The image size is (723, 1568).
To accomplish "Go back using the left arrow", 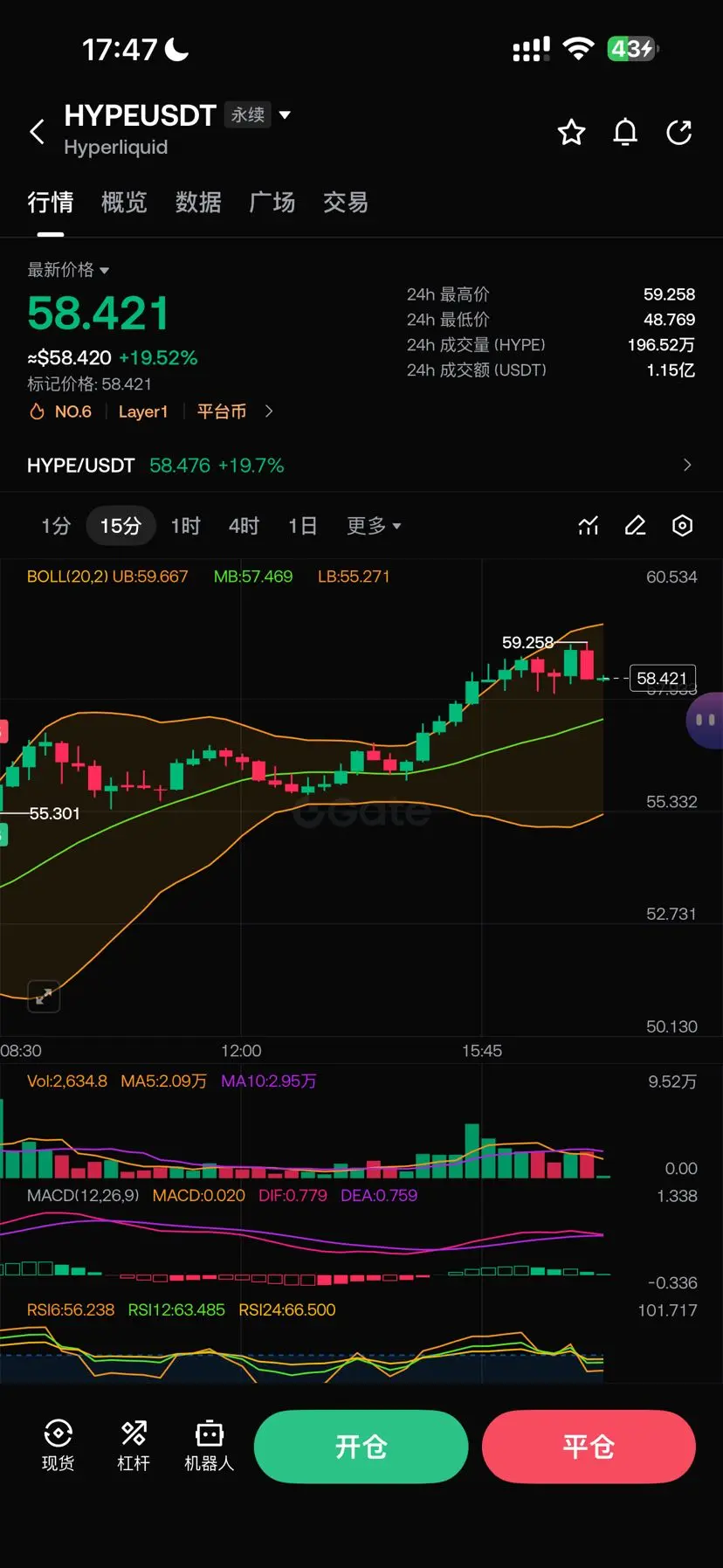I will click(37, 133).
